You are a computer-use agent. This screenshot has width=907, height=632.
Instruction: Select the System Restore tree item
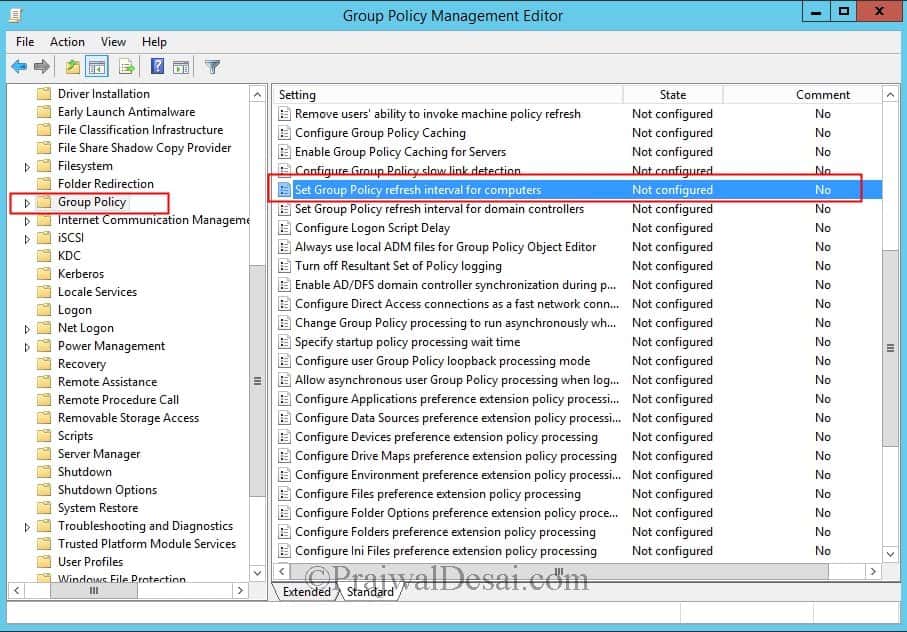click(98, 508)
